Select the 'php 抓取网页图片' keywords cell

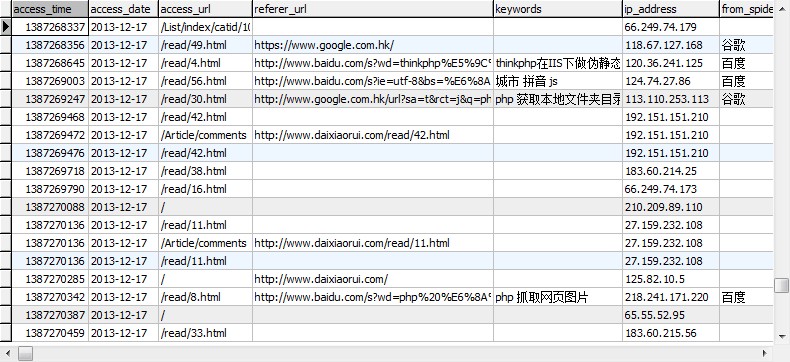pos(557,297)
